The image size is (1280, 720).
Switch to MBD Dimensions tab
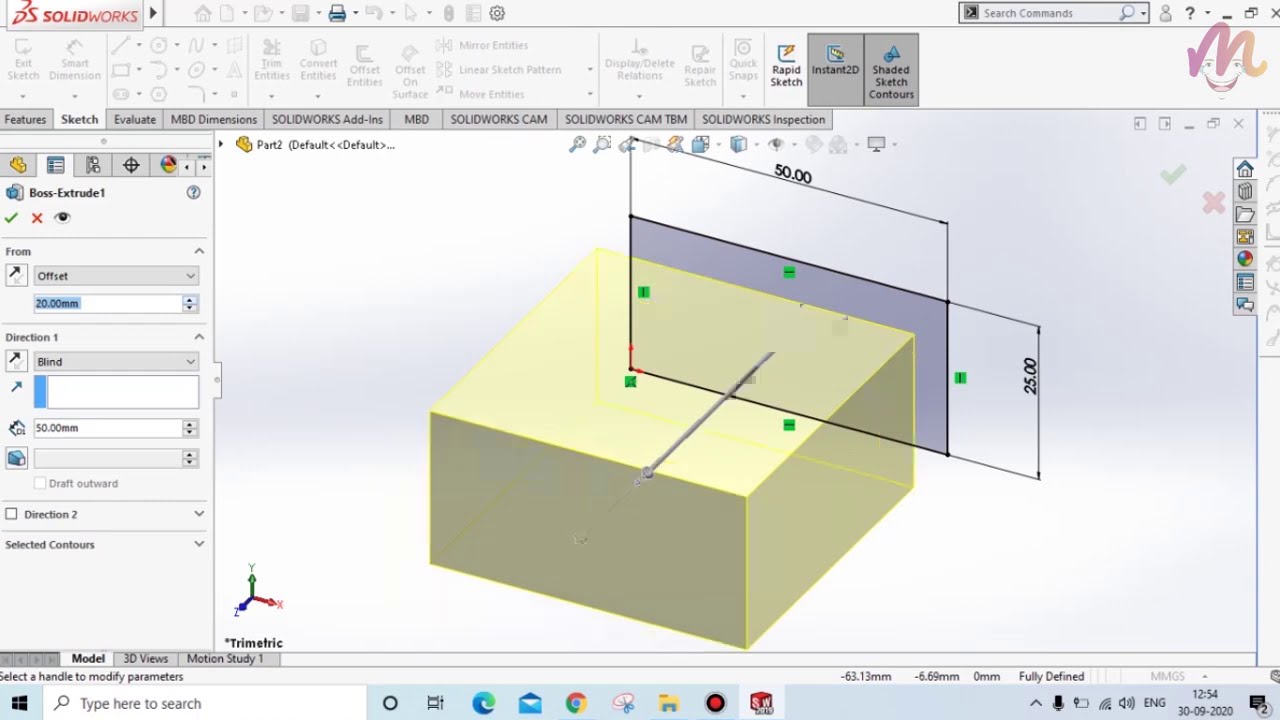click(x=214, y=119)
